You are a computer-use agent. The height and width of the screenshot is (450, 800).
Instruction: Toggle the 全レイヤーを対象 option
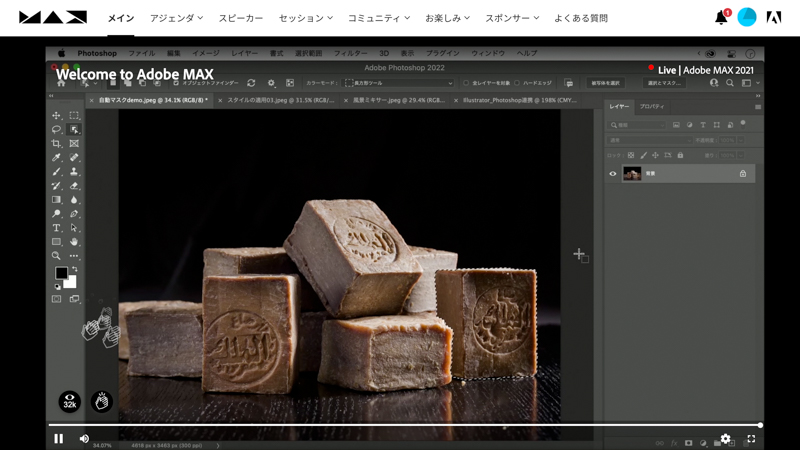(x=466, y=83)
